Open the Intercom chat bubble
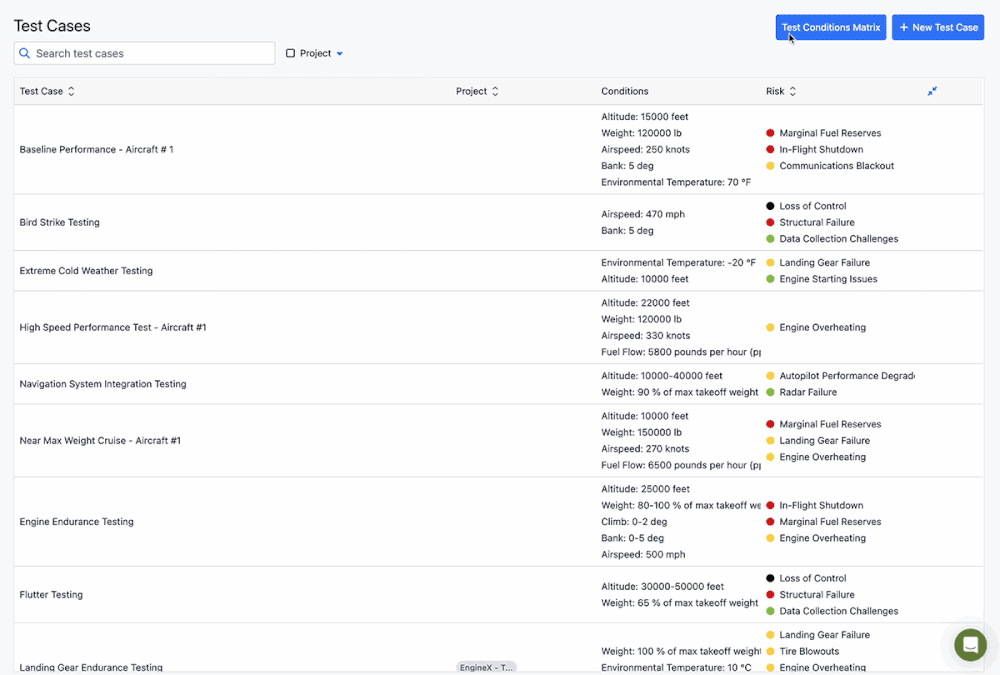The image size is (1000, 675). tap(969, 645)
